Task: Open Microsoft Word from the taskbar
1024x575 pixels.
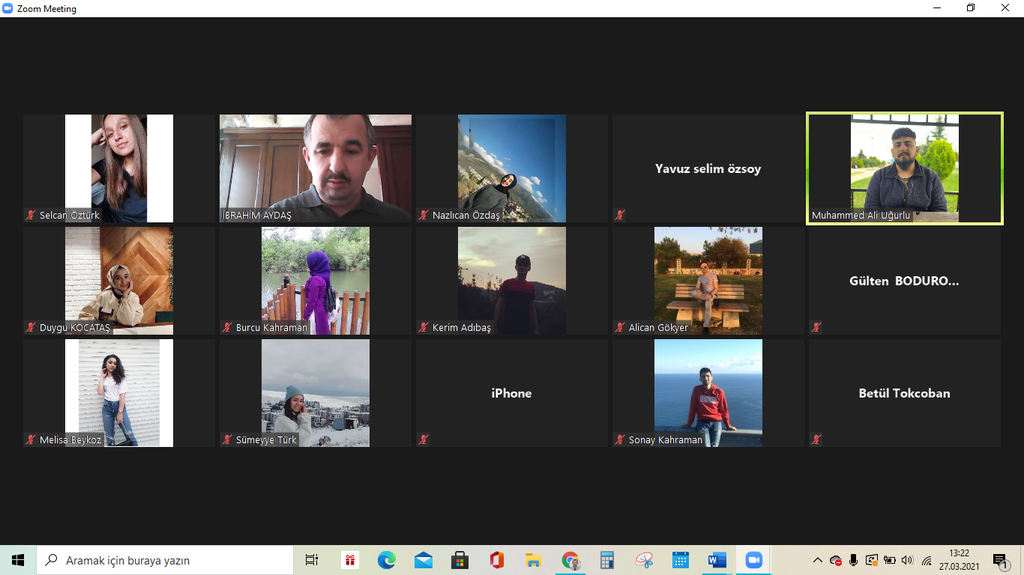Action: click(716, 560)
